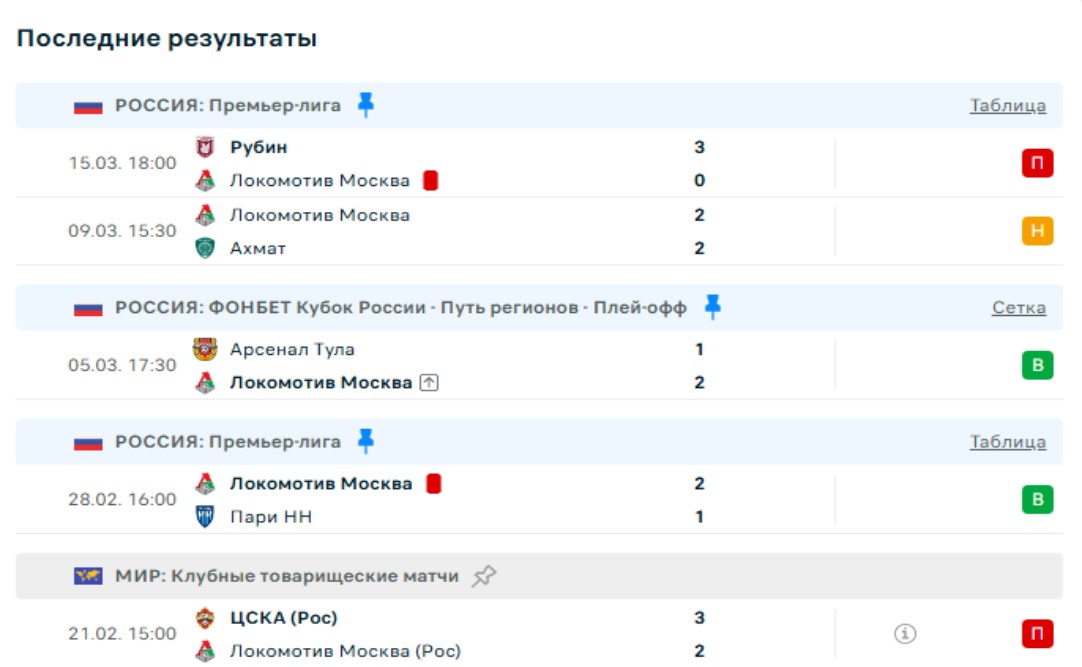Toggle pin on Кубок России league

tap(712, 307)
